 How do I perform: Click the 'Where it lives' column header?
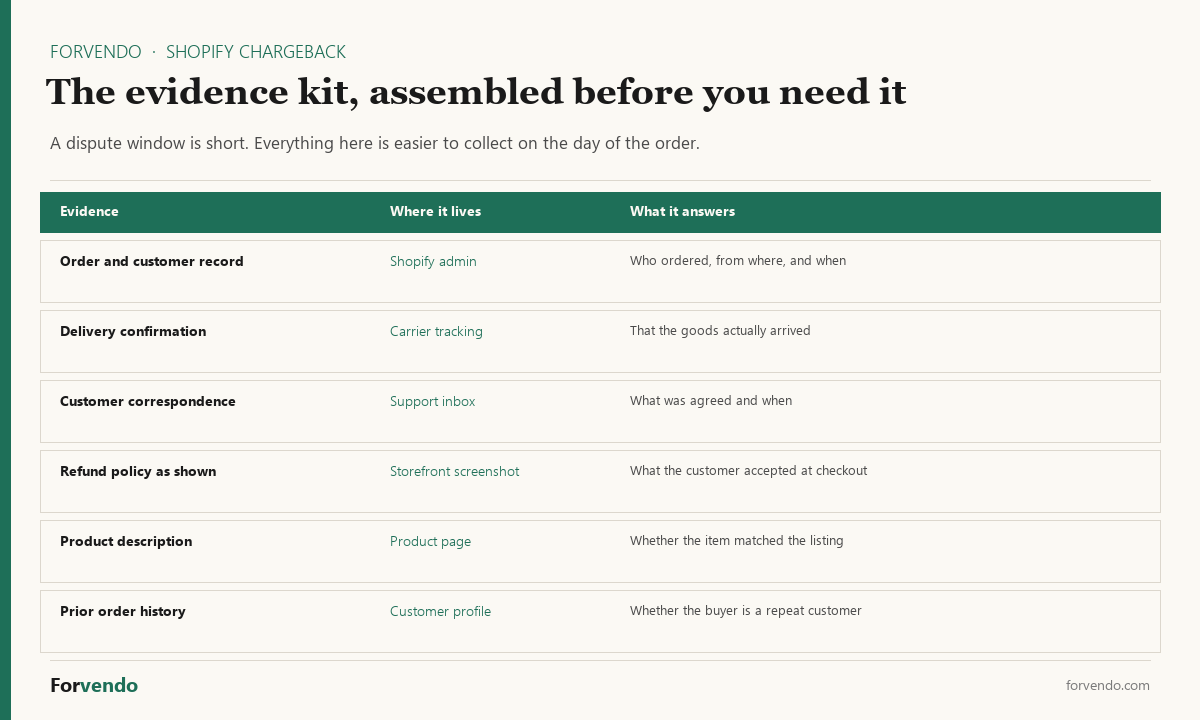click(435, 211)
